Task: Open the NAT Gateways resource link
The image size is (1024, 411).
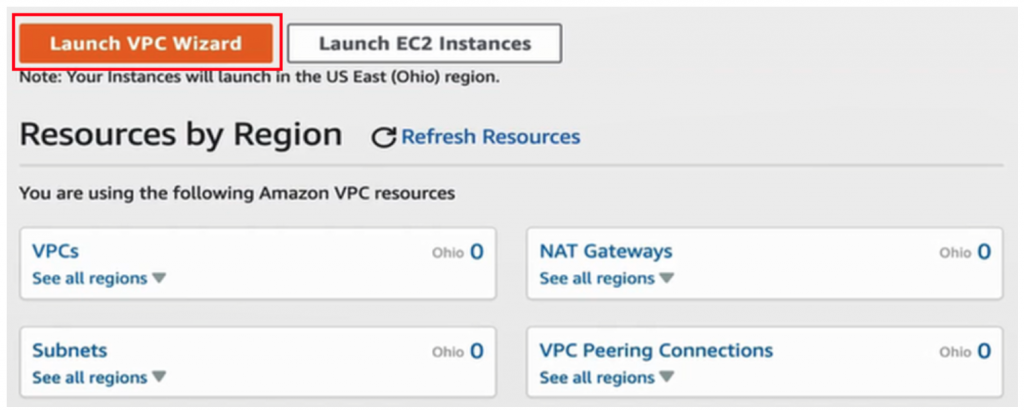Action: coord(606,251)
